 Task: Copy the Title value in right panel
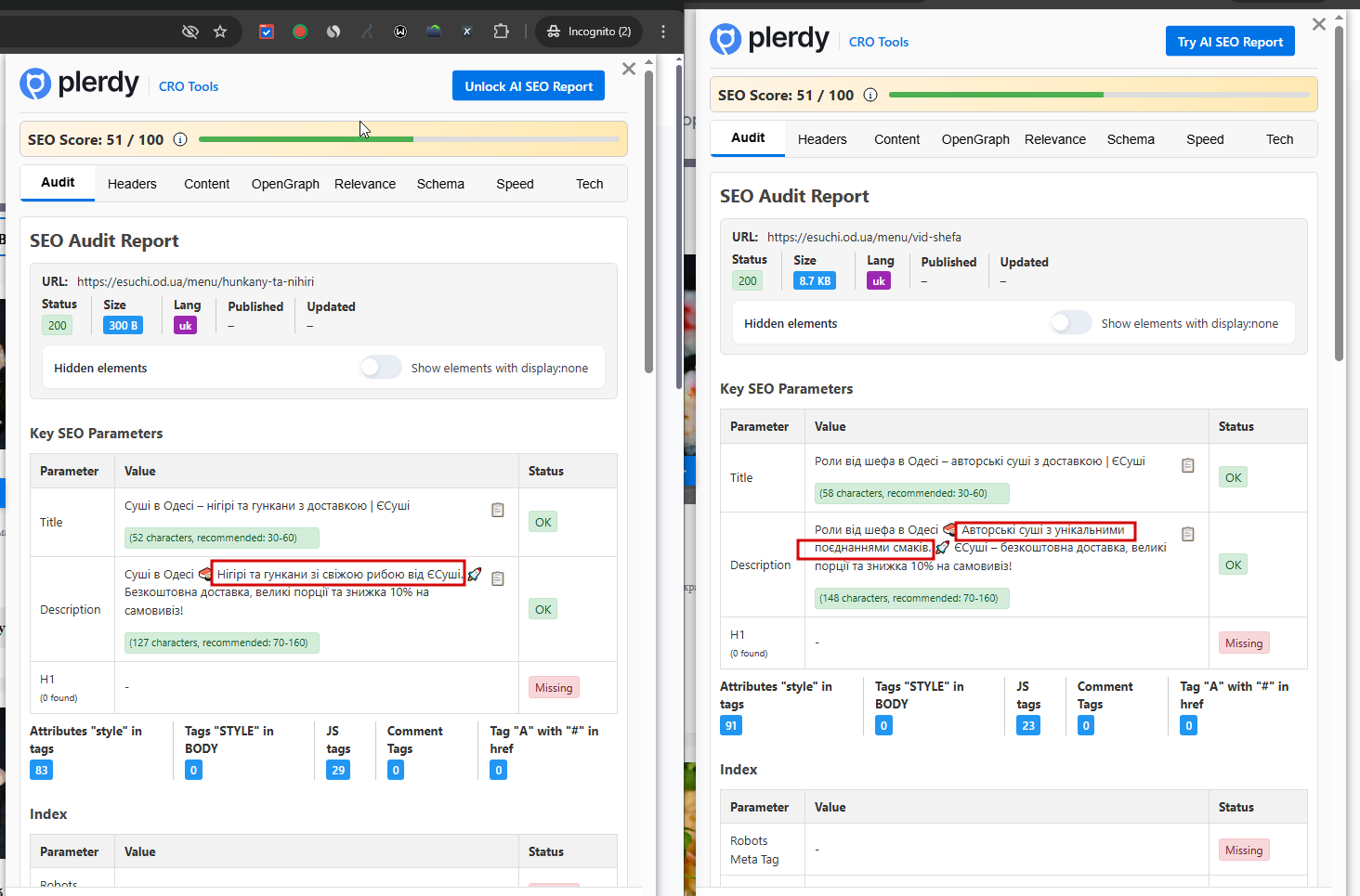1188,465
